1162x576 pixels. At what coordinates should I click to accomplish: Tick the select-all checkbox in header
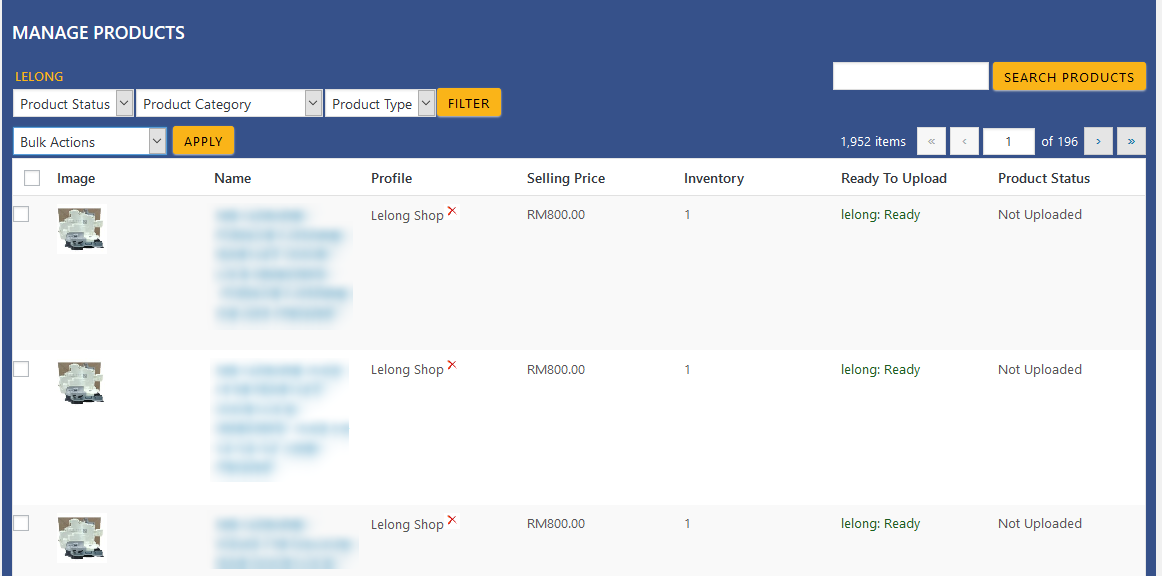32,178
